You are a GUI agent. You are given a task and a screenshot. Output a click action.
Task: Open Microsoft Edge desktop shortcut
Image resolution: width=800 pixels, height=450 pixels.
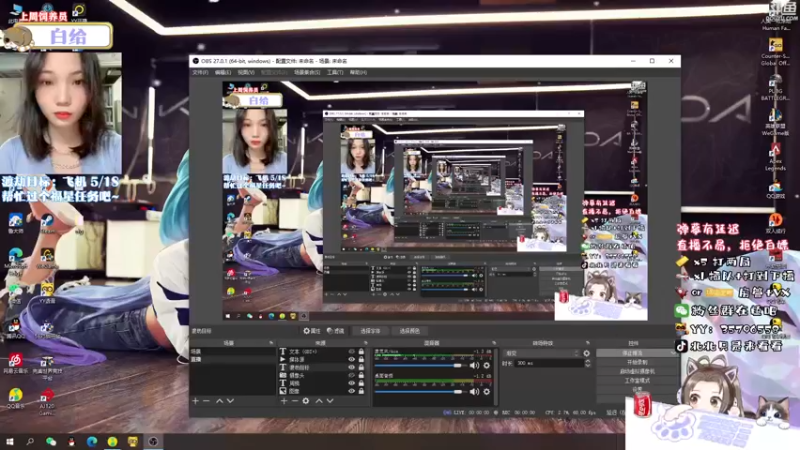pos(15,260)
